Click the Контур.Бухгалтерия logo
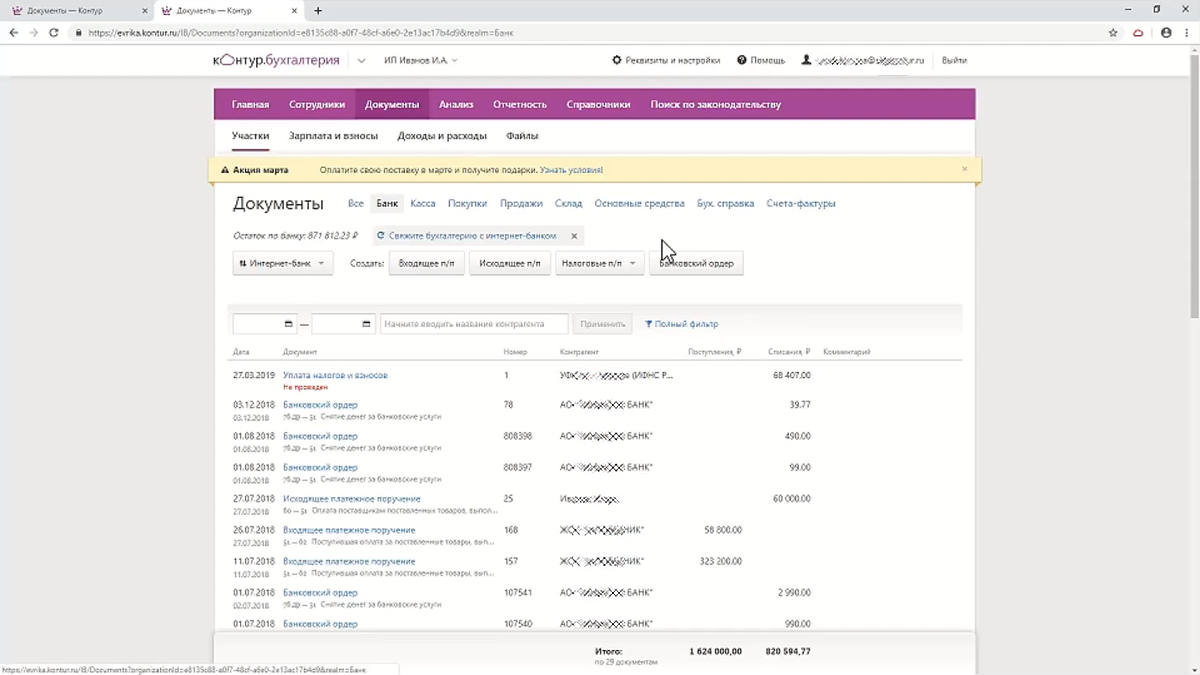Image resolution: width=1200 pixels, height=675 pixels. click(277, 61)
